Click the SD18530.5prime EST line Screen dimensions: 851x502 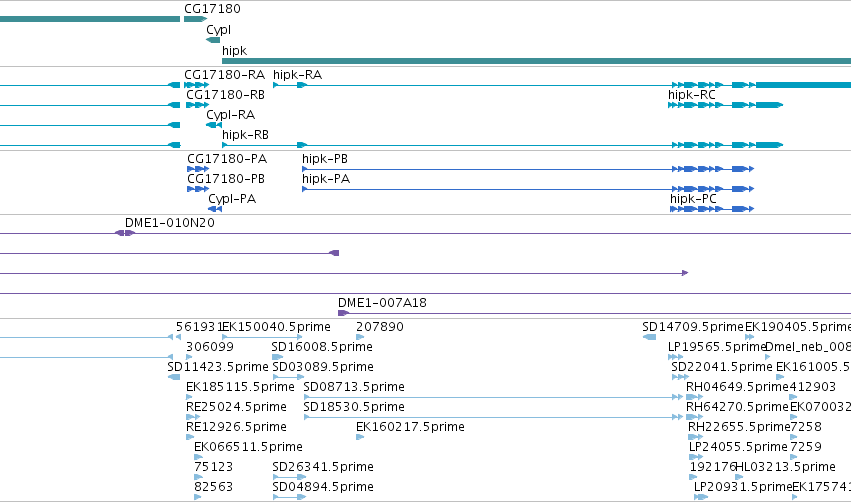493,417
